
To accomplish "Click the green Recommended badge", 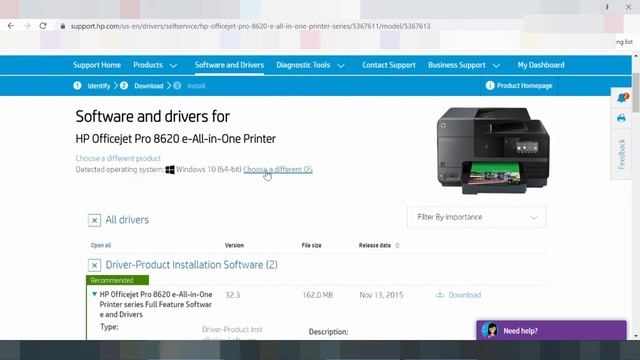I will [118, 280].
